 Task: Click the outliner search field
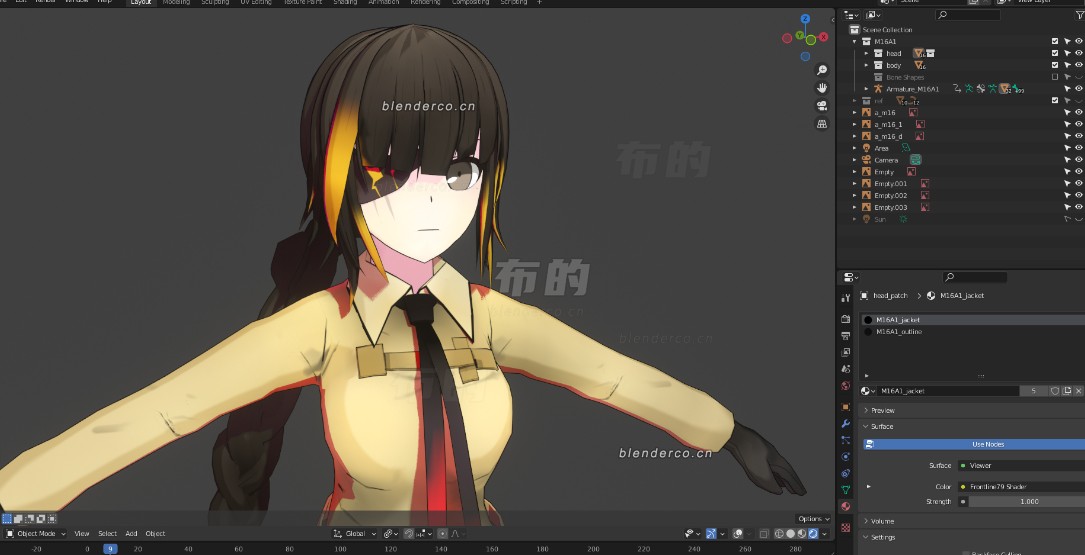coord(967,15)
